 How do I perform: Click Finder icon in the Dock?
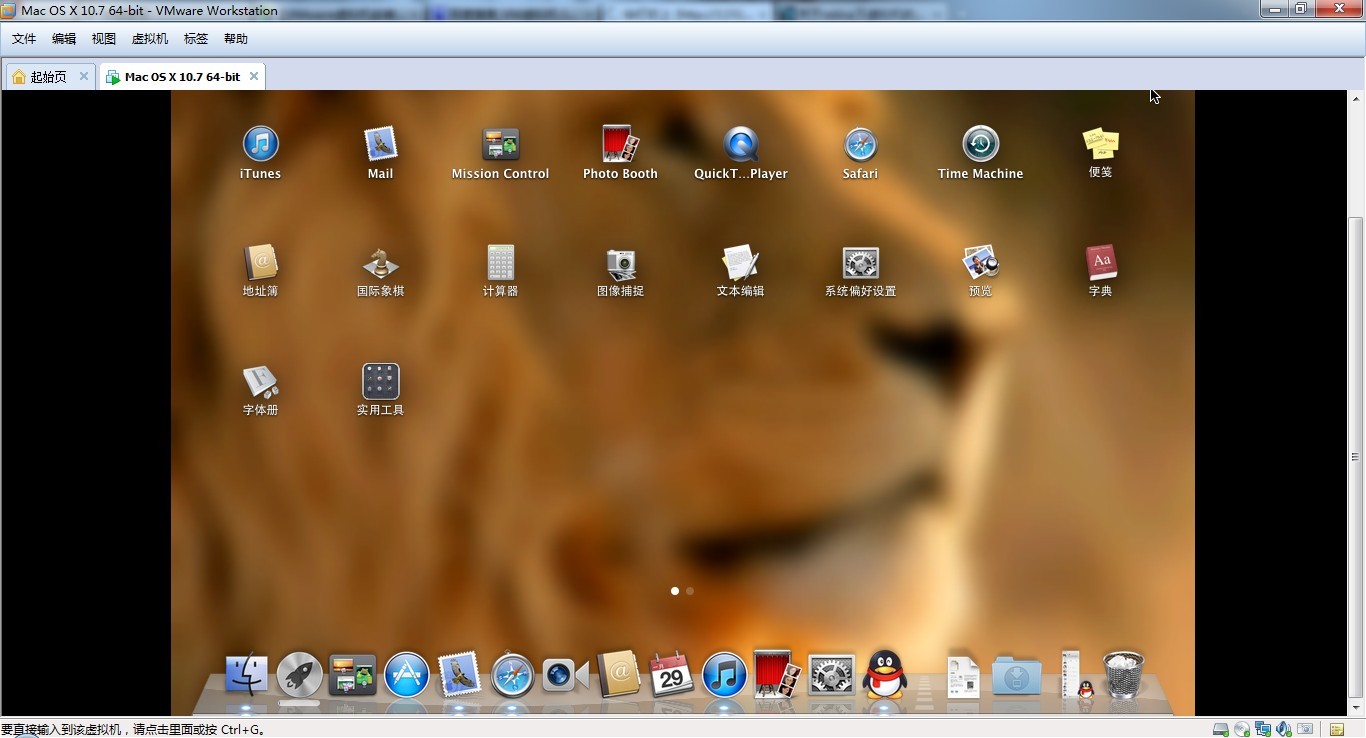point(246,675)
